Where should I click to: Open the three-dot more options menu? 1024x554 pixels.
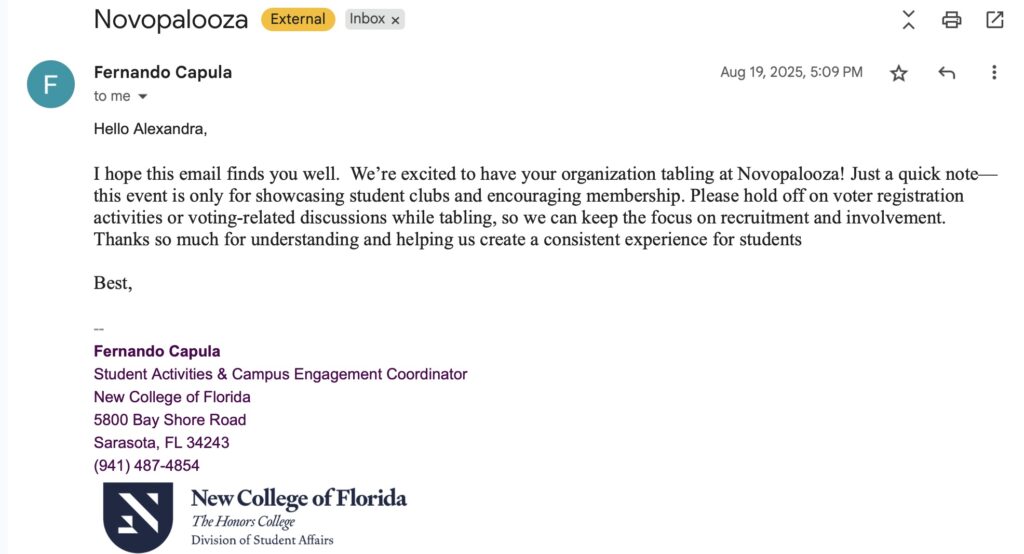(x=993, y=73)
